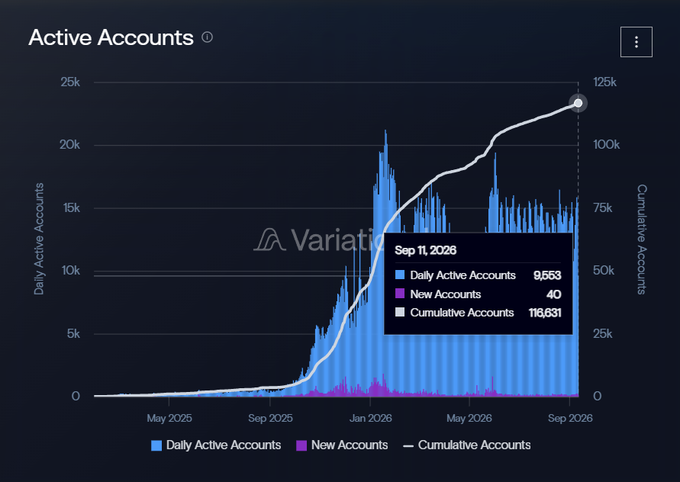Click the tooltip value 116,631
This screenshot has height=482, width=680.
coord(545,313)
